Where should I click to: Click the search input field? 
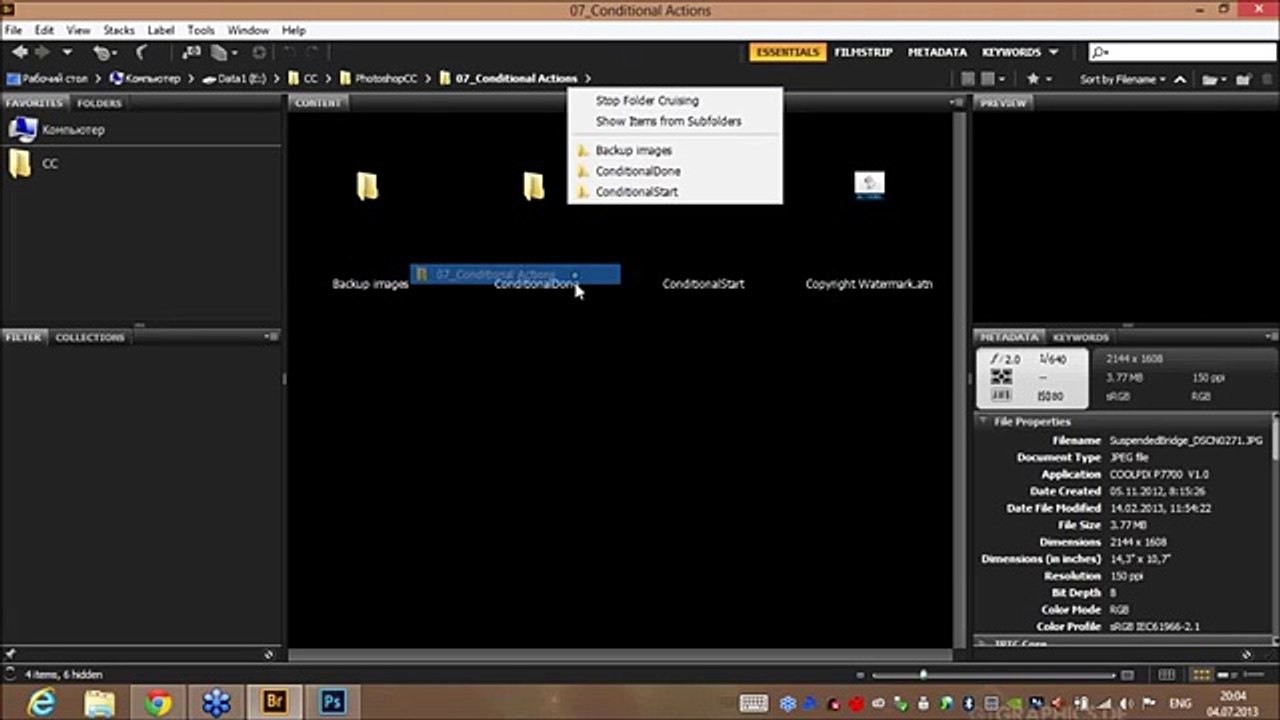[1185, 52]
